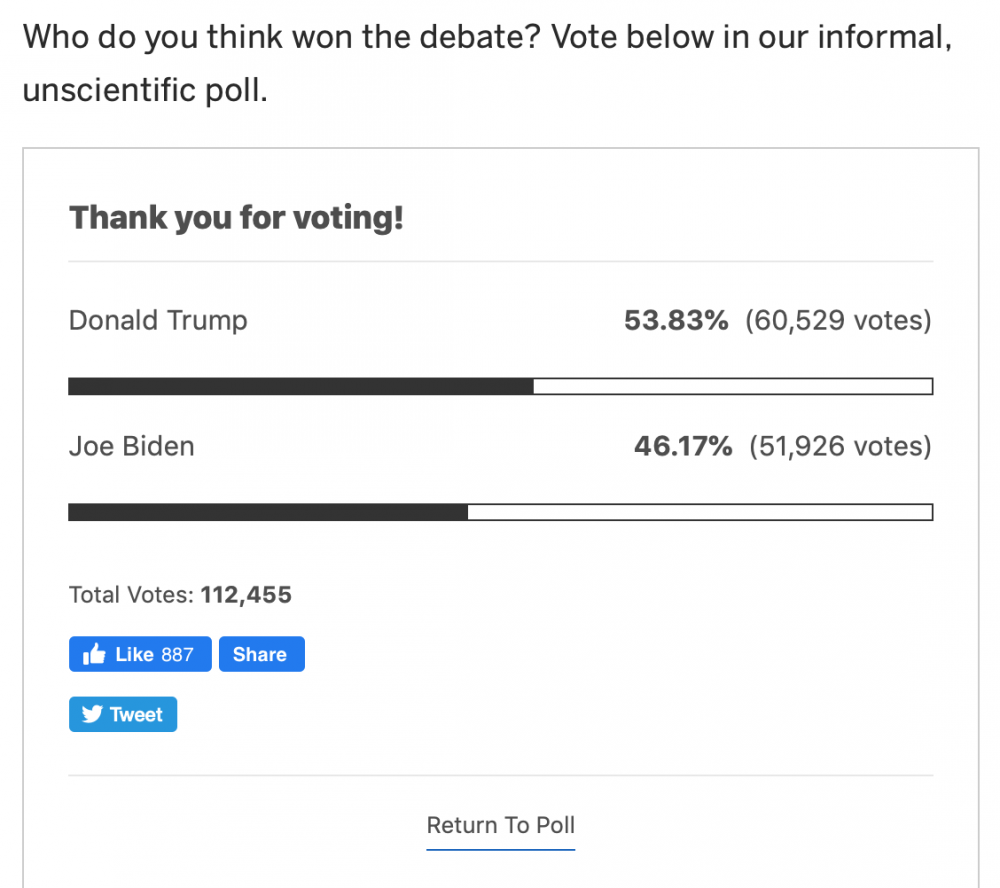This screenshot has height=888, width=1000.
Task: Click the "unscientific poll" text line
Action: click(x=145, y=90)
